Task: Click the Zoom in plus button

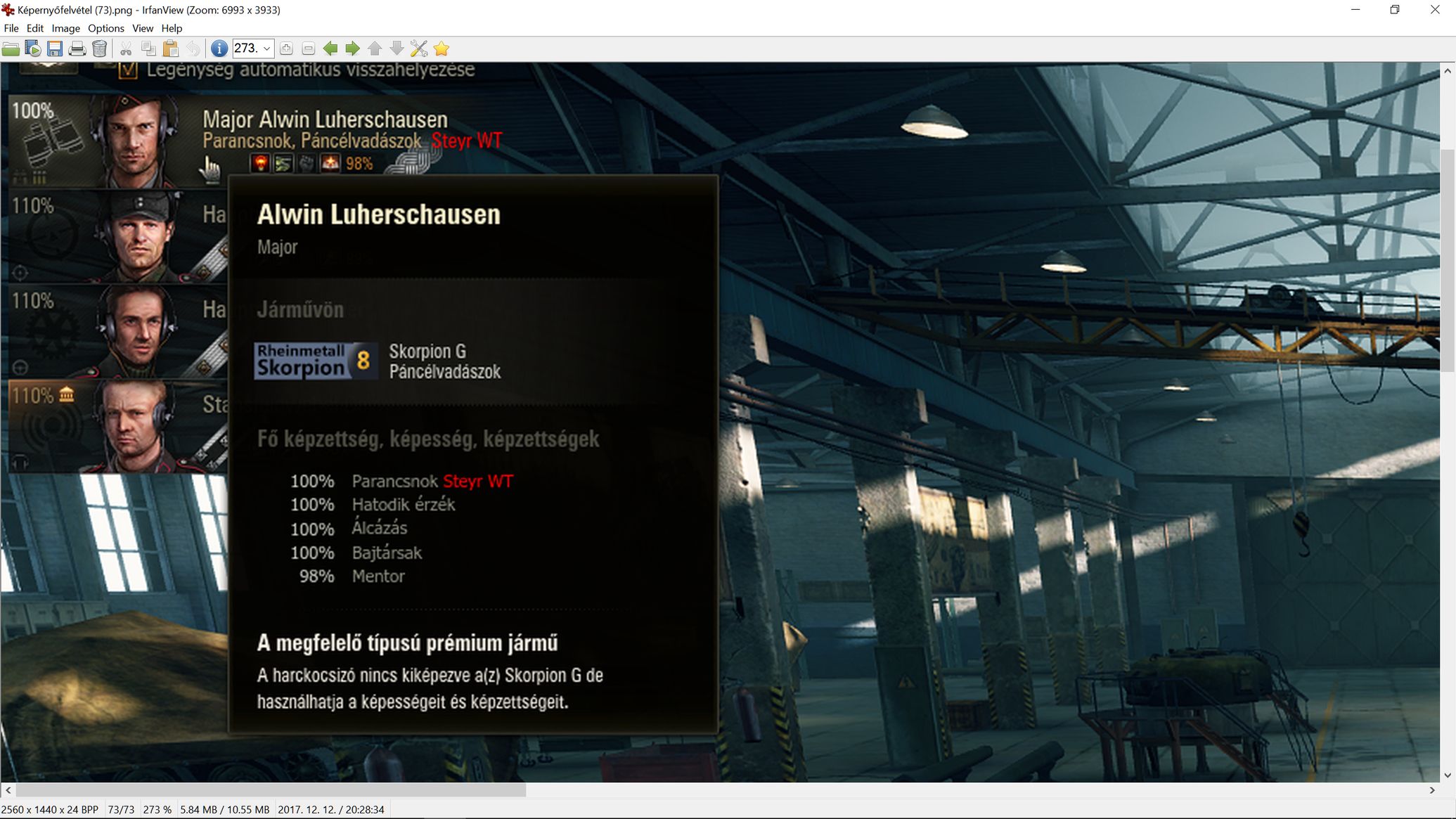Action: 286,49
